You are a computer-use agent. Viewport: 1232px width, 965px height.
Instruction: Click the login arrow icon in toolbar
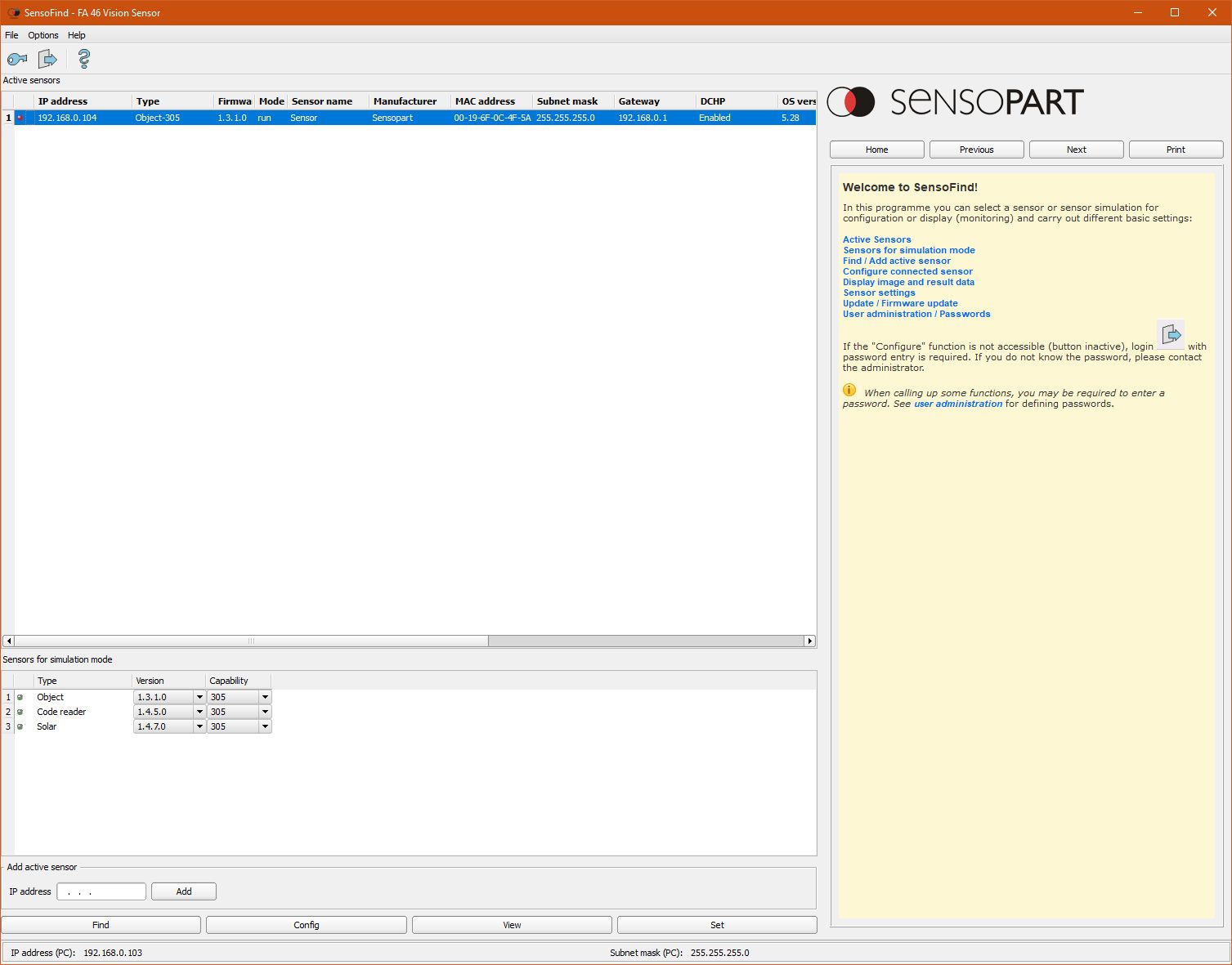(x=48, y=59)
